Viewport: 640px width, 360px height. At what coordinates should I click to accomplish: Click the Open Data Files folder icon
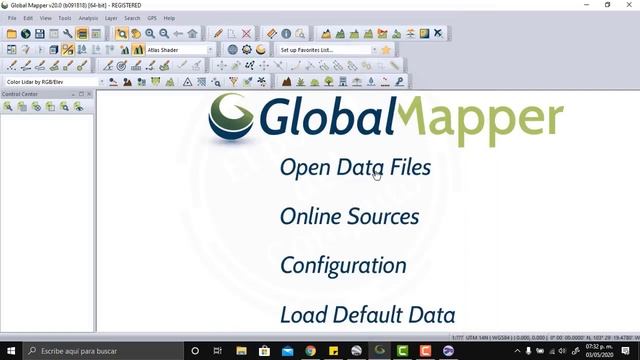point(11,34)
